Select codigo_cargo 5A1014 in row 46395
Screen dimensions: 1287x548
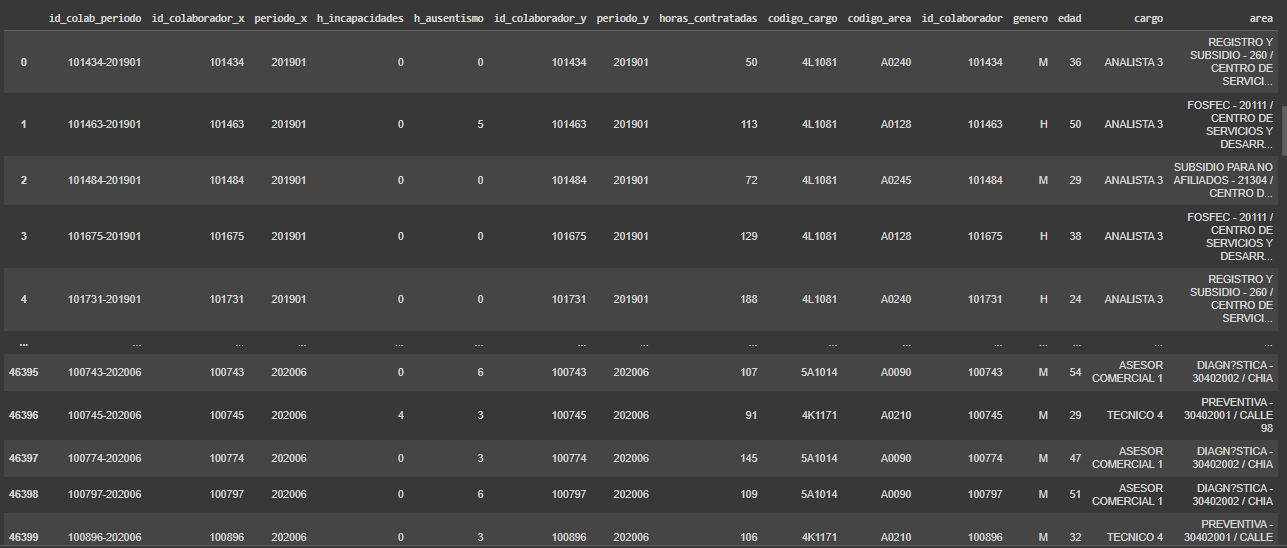point(819,372)
